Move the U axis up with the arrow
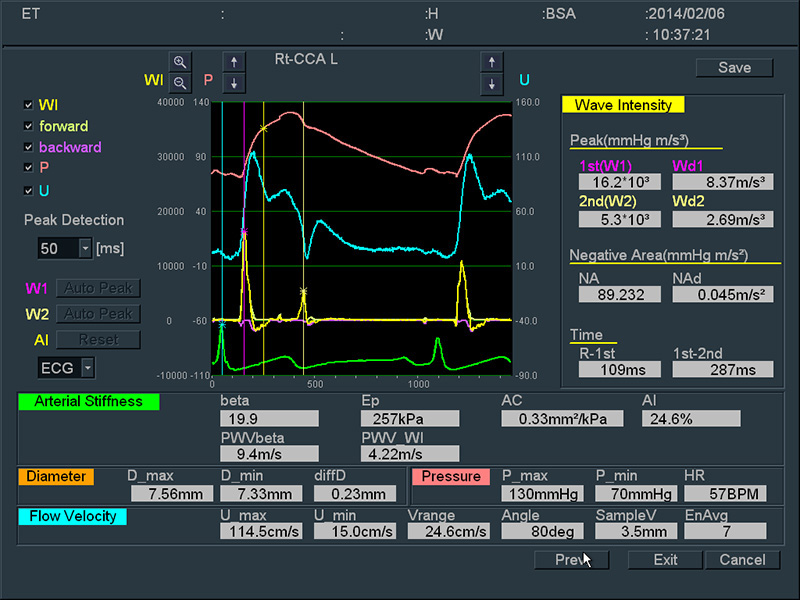 [491, 61]
